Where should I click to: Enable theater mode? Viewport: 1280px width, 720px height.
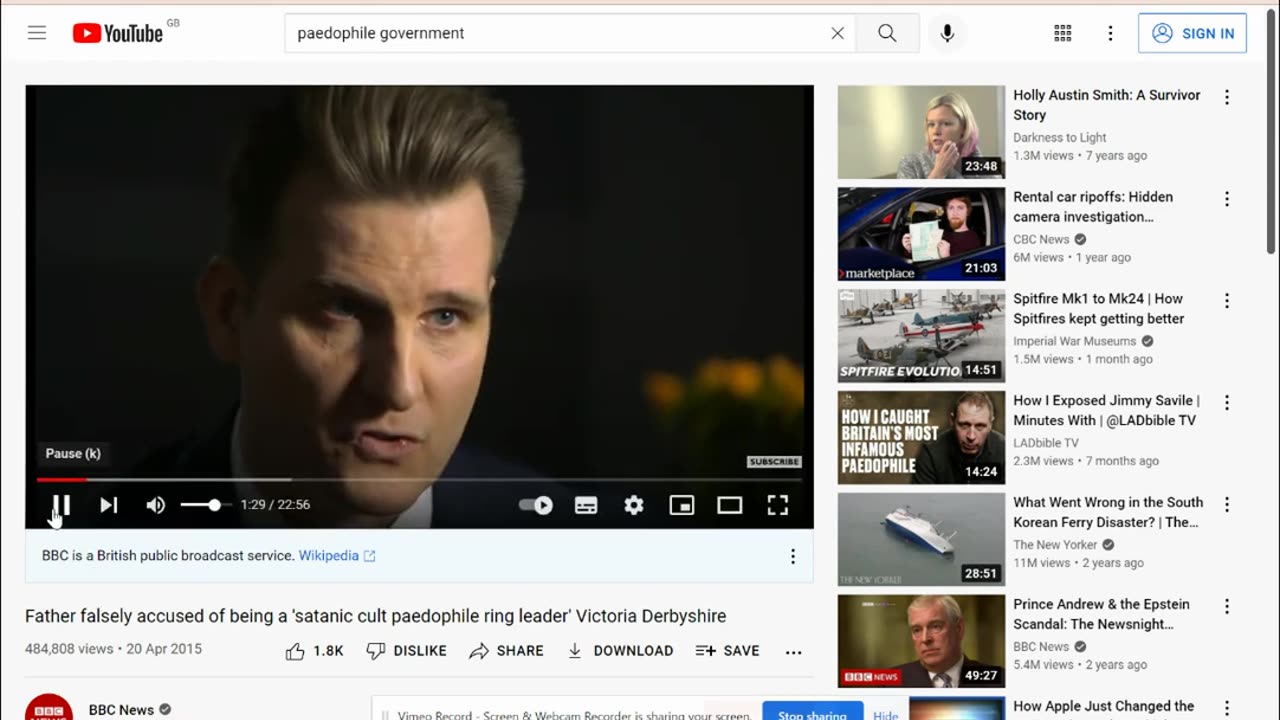pos(730,505)
